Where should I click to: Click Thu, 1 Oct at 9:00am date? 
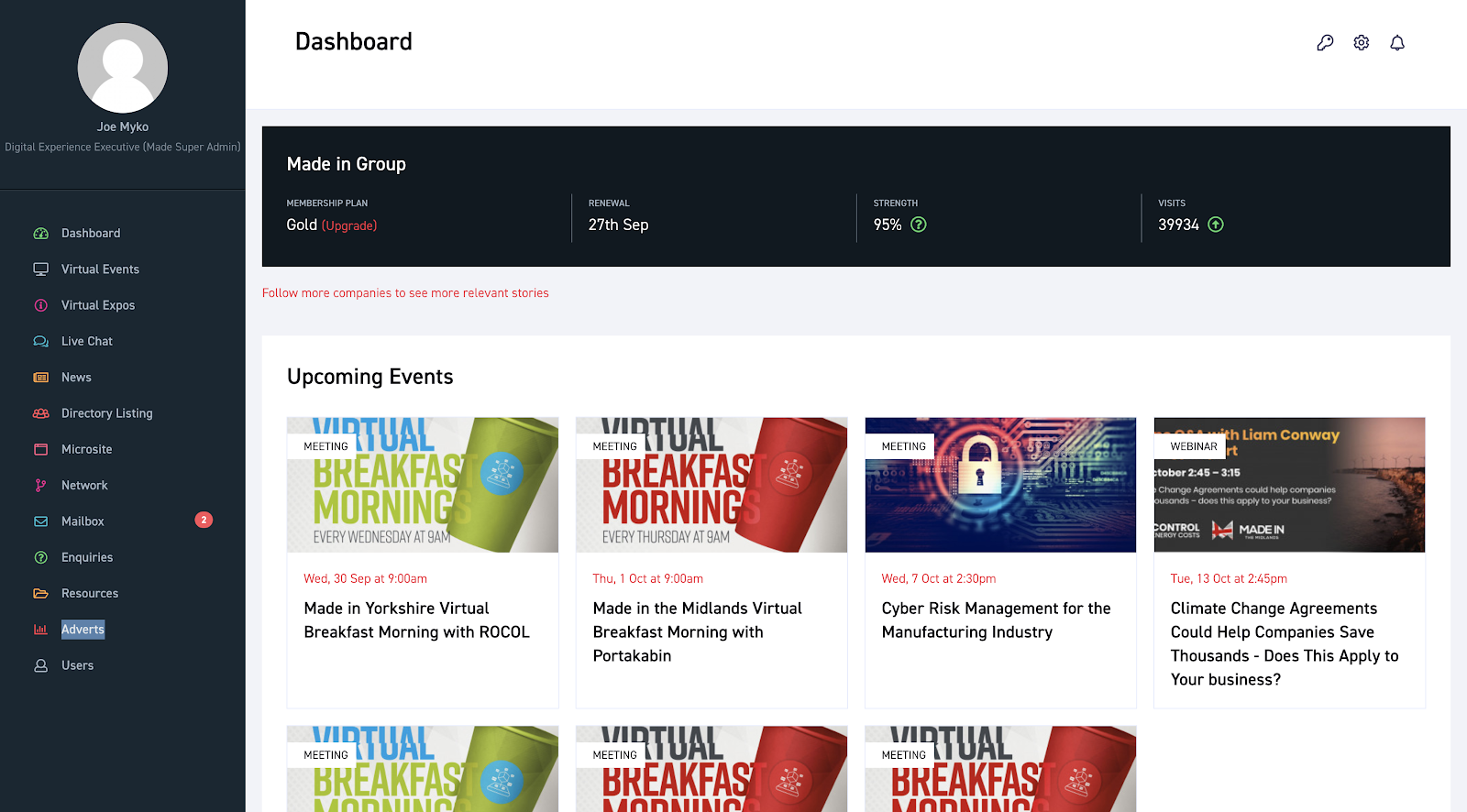point(647,579)
